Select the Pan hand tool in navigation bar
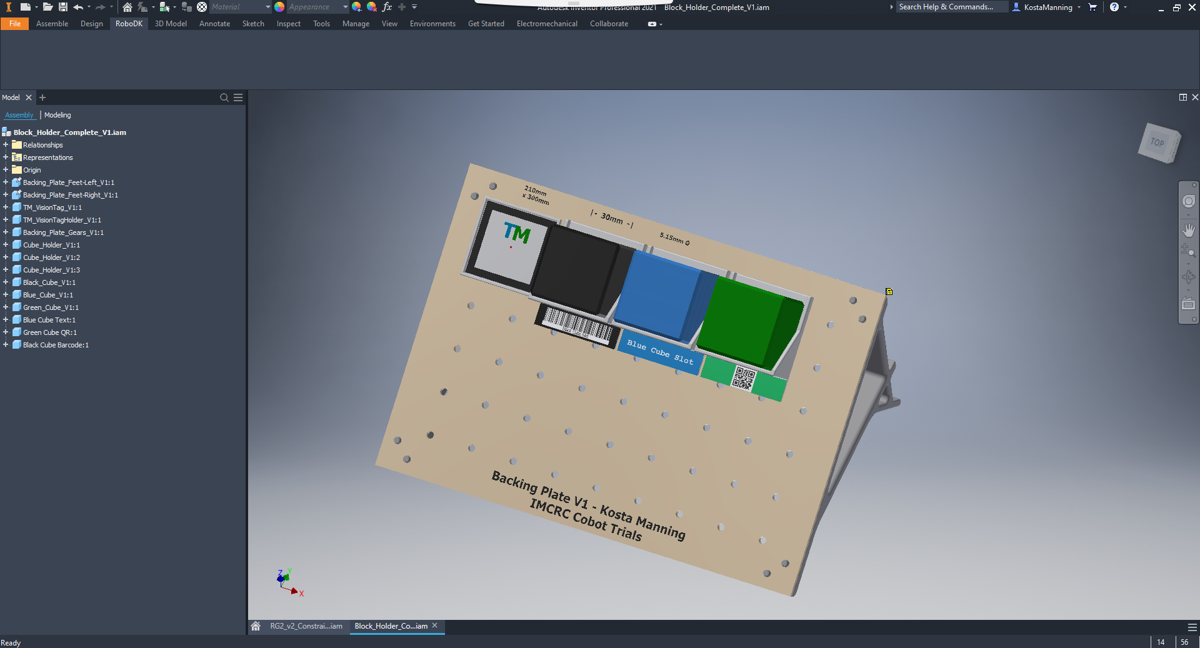Viewport: 1200px width, 648px height. 1188,230
